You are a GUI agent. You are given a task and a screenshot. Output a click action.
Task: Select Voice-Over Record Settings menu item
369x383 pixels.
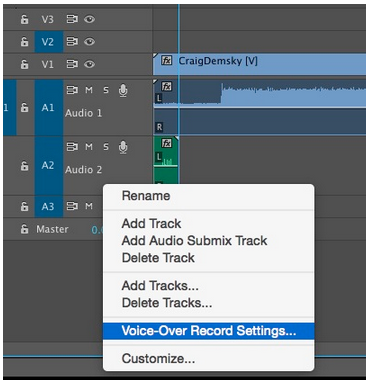click(x=209, y=331)
